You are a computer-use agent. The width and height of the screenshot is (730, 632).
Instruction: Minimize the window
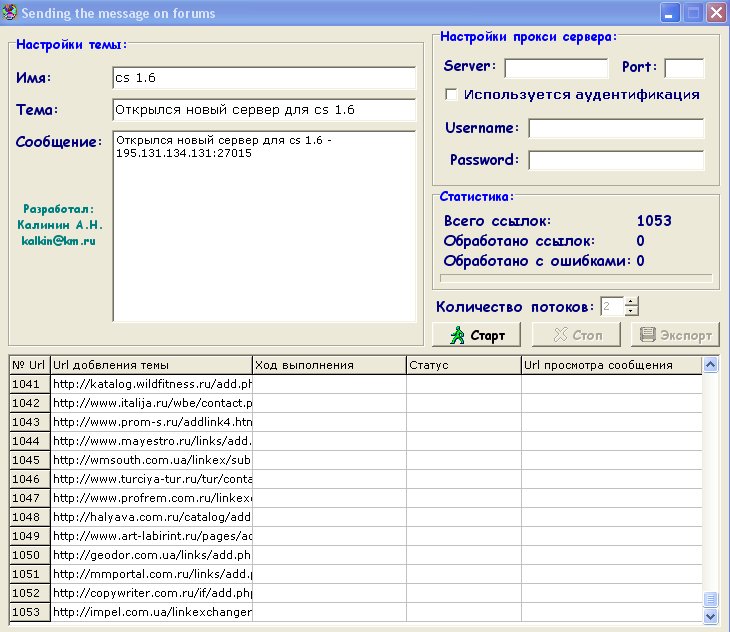(x=670, y=13)
